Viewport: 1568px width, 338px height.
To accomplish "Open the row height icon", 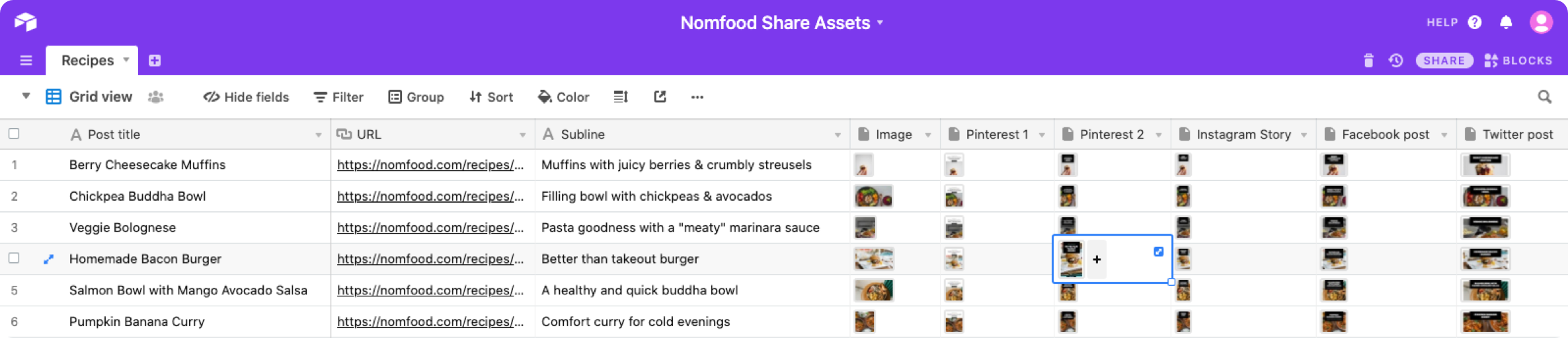I will coord(620,97).
